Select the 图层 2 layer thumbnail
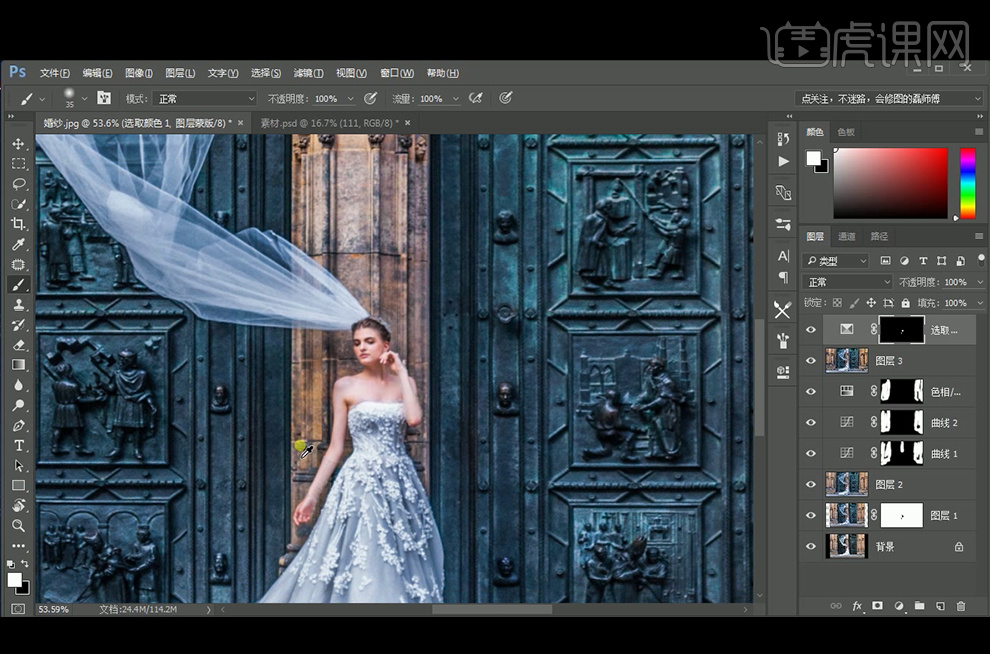The image size is (990, 654). [847, 484]
